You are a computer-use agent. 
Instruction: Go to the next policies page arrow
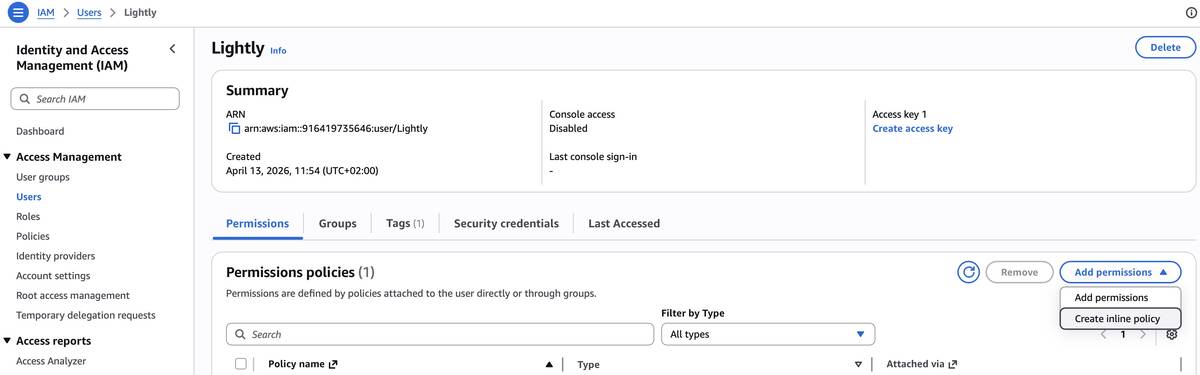click(x=1143, y=334)
